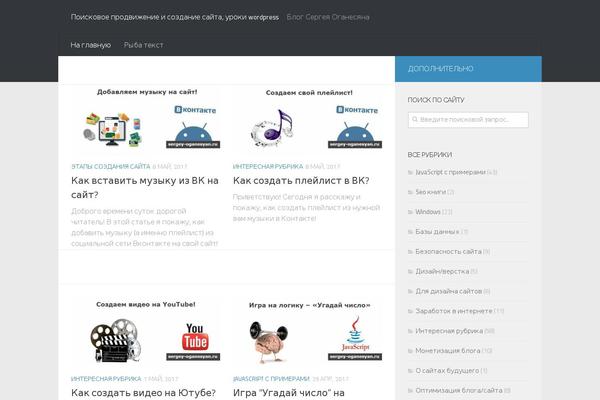600x400 pixels.
Task: Focus the site search input field
Action: (x=468, y=120)
